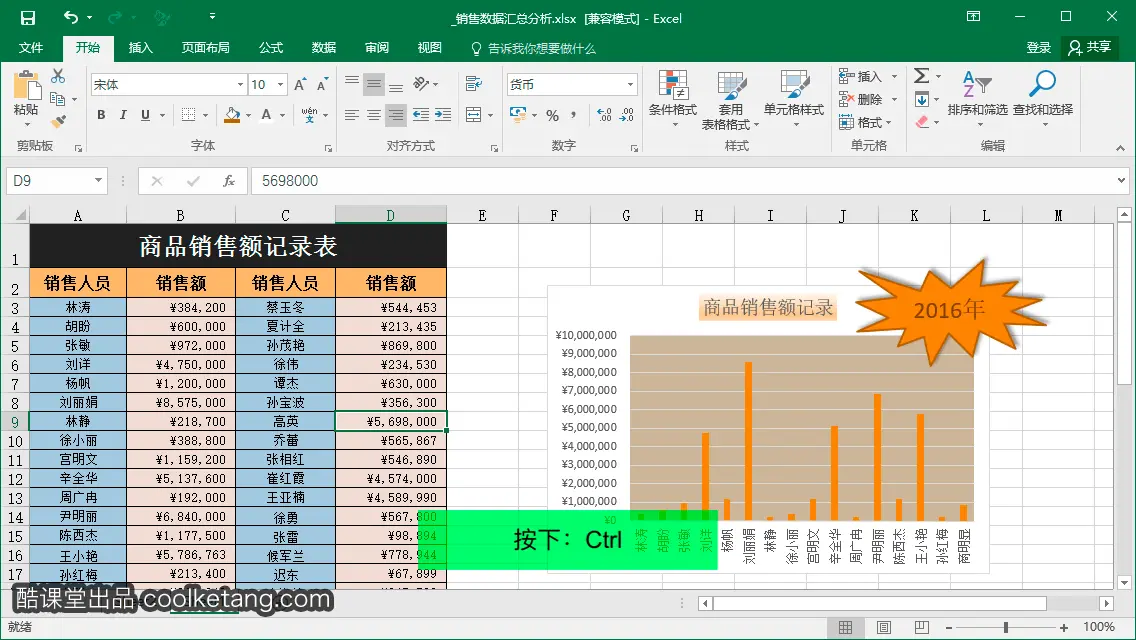This screenshot has width=1136, height=640.
Task: Toggle align text right
Action: (x=396, y=115)
